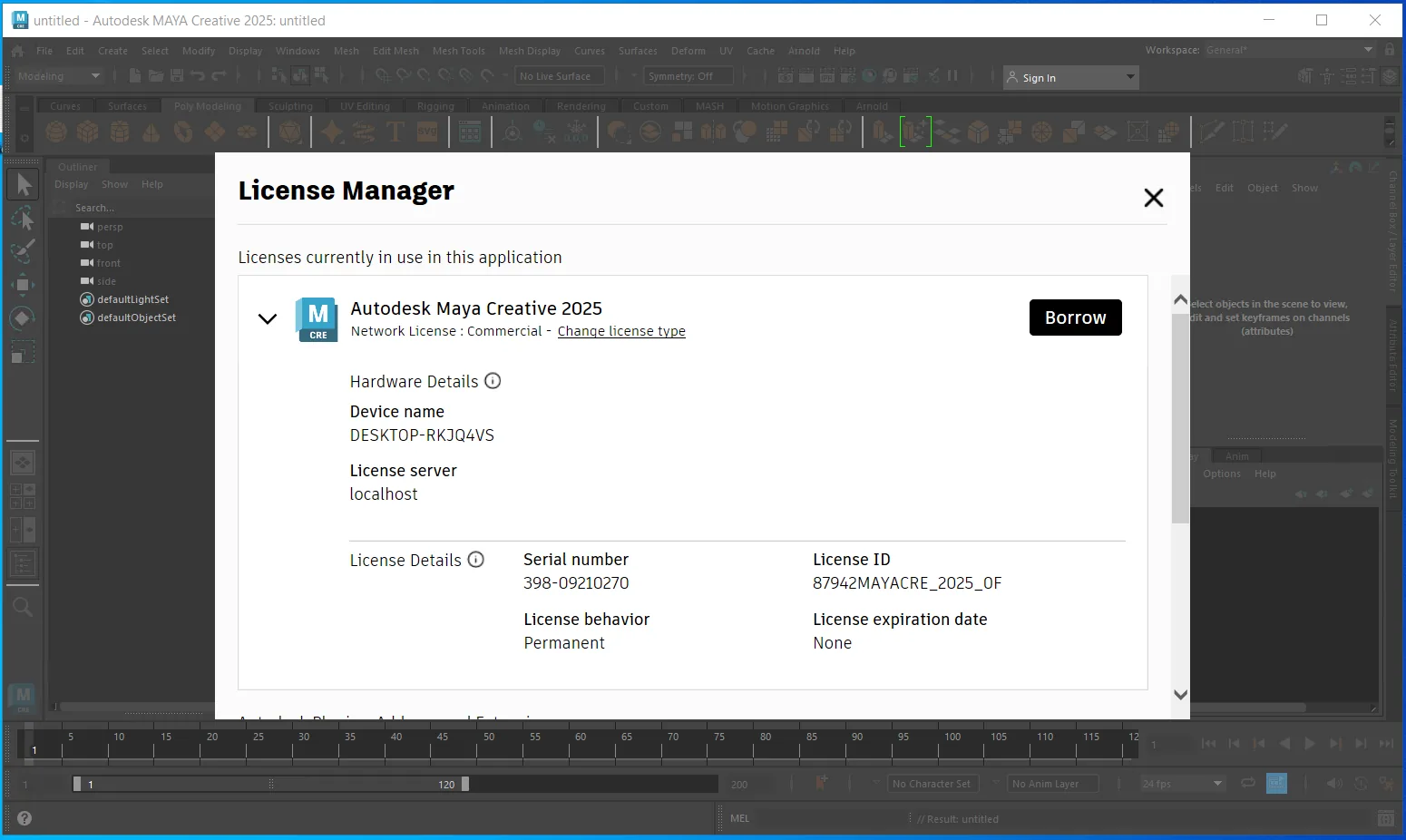Click the Borrow license button
The width and height of the screenshot is (1406, 840).
[x=1075, y=317]
